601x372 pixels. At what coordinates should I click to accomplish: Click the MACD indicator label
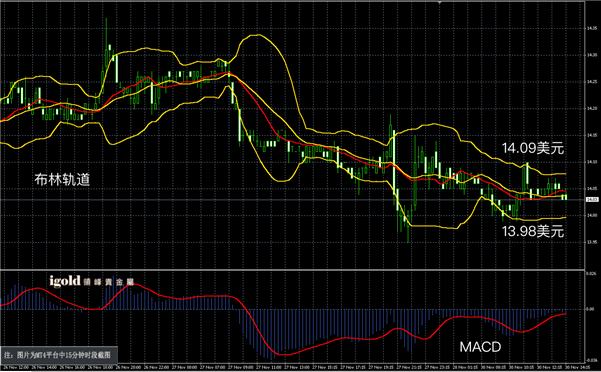[x=480, y=347]
